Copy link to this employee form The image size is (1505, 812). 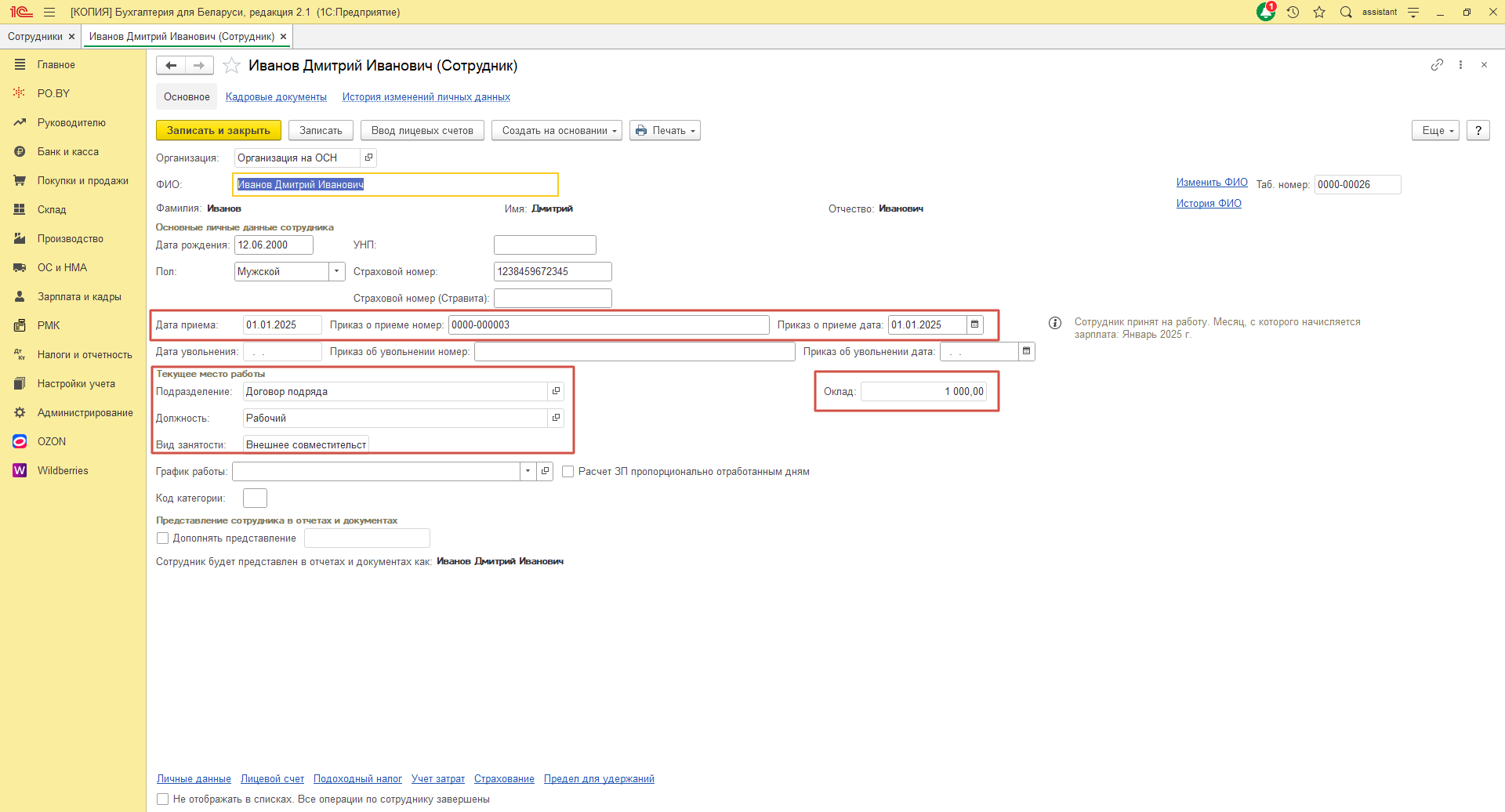pyautogui.click(x=1436, y=65)
